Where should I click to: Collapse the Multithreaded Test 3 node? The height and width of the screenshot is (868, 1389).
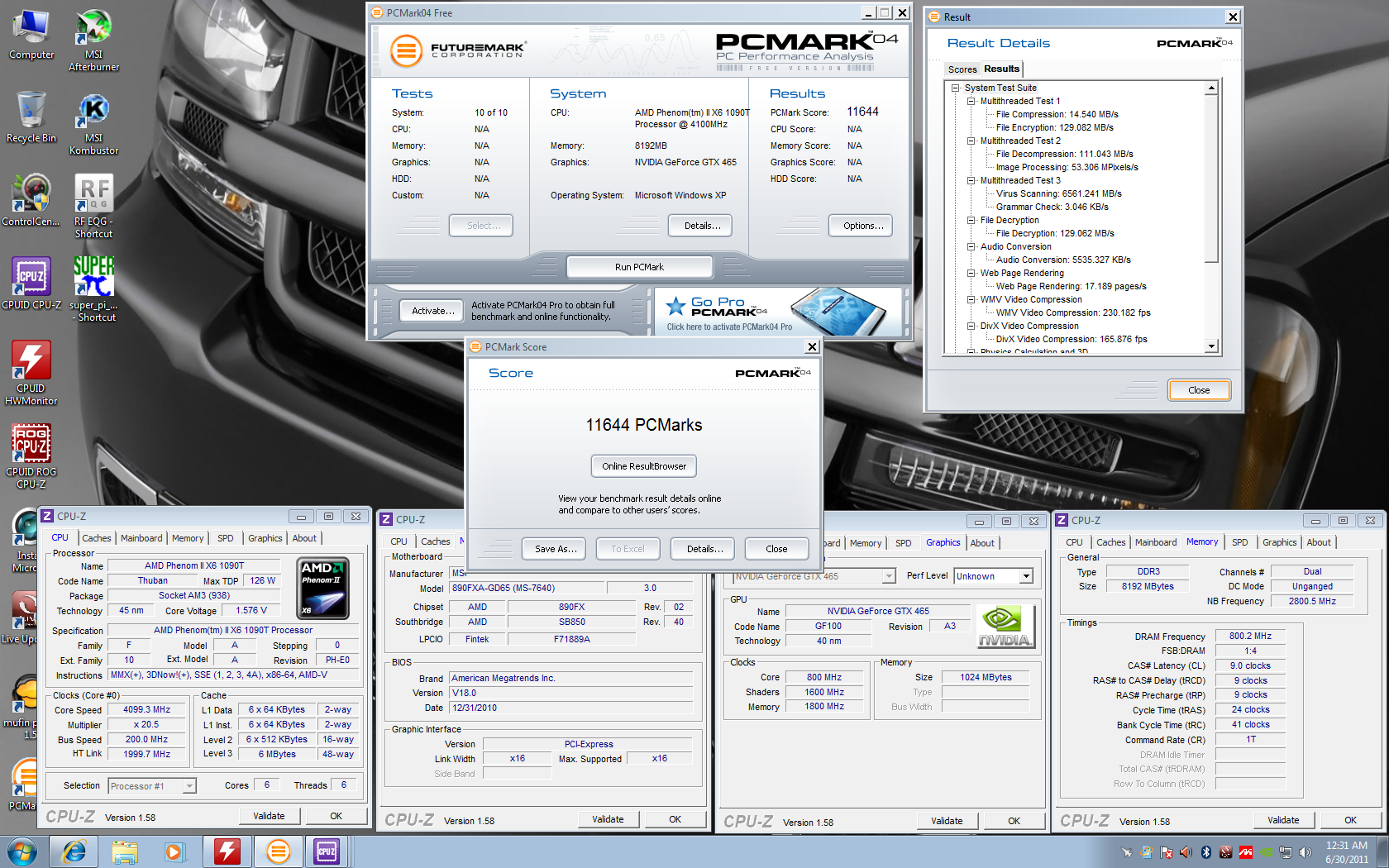[x=971, y=180]
